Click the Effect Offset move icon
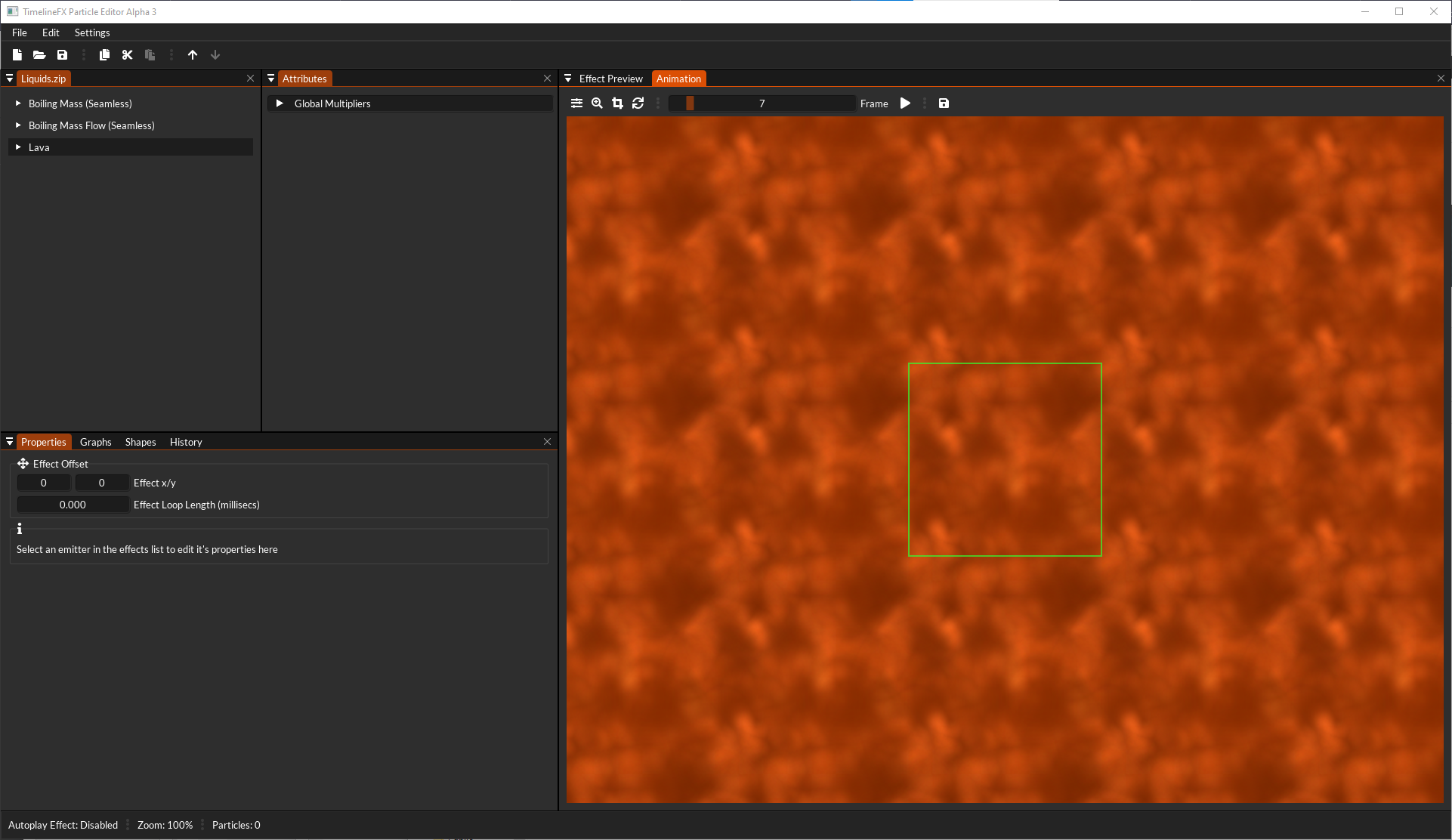 (x=23, y=464)
